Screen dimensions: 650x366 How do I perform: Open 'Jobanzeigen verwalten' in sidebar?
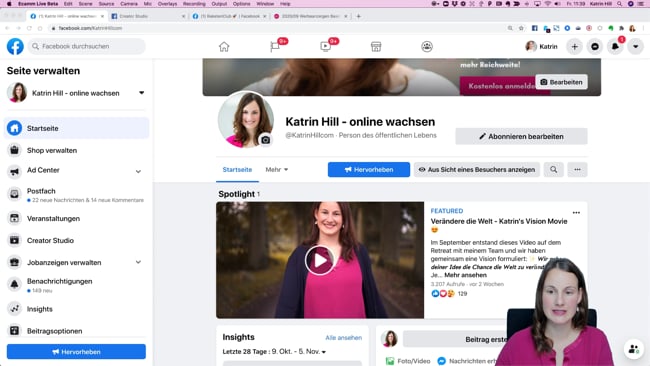[64, 262]
